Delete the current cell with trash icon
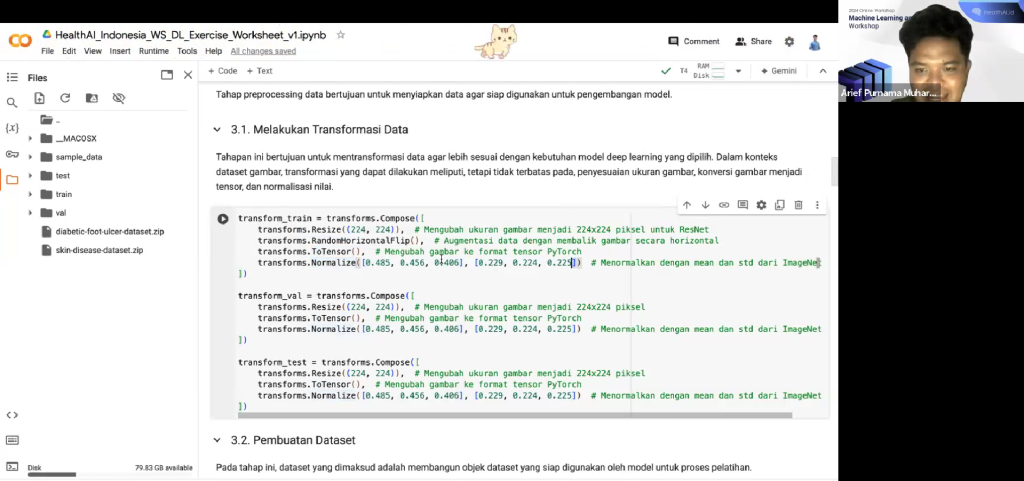This screenshot has height=481, width=1024. click(x=798, y=205)
